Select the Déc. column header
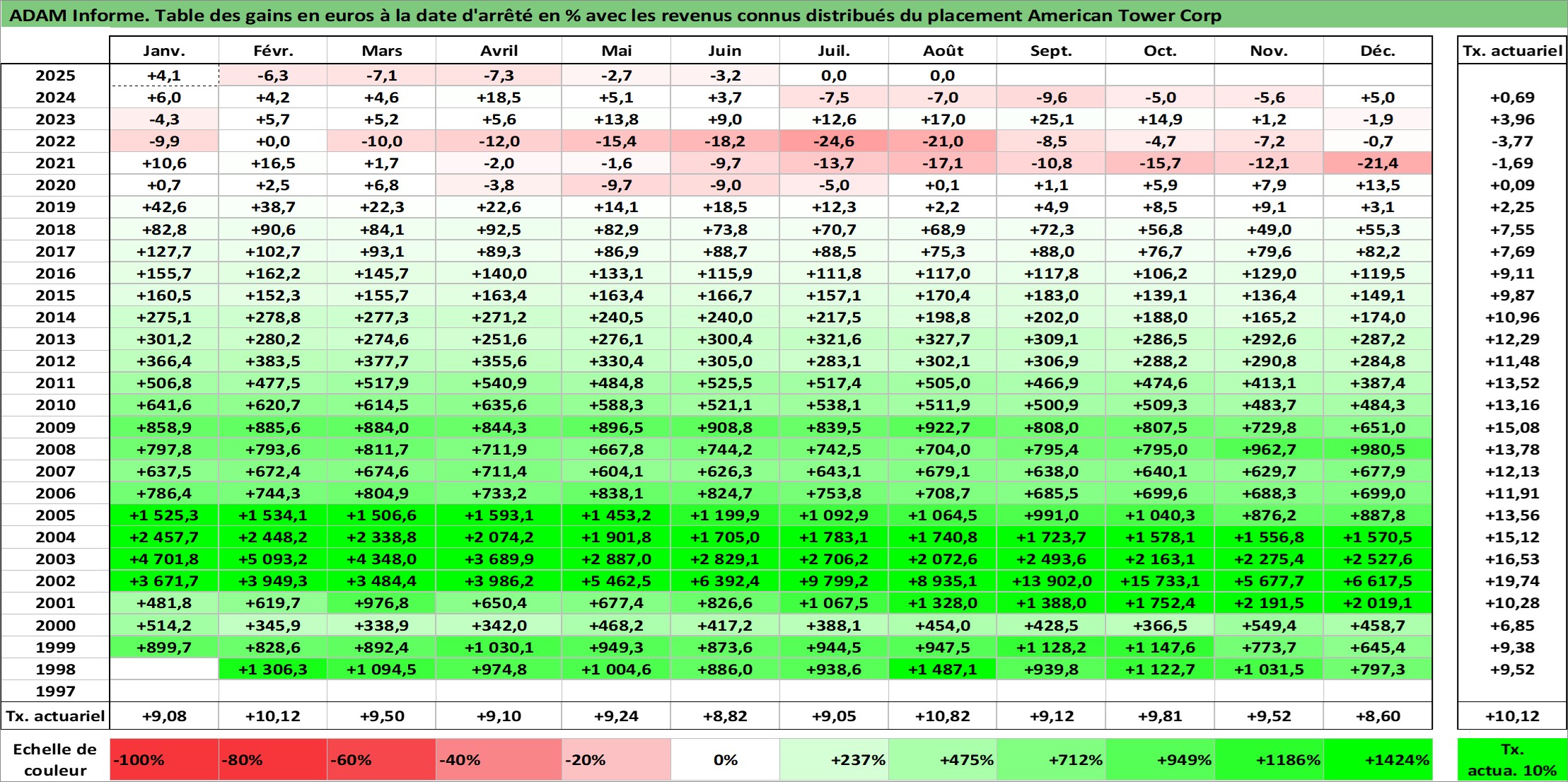The image size is (1568, 782). pos(1378,51)
